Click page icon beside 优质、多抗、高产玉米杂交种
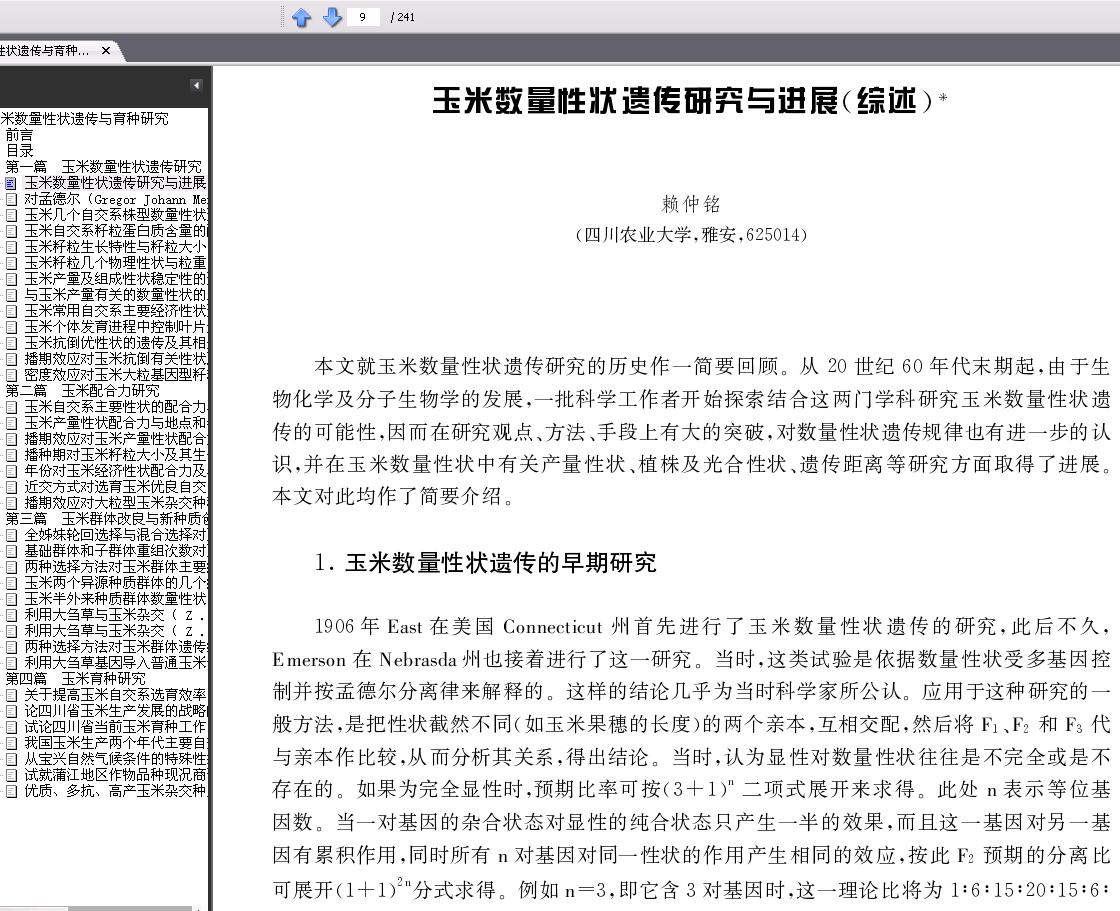1120x911 pixels. pyautogui.click(x=11, y=791)
